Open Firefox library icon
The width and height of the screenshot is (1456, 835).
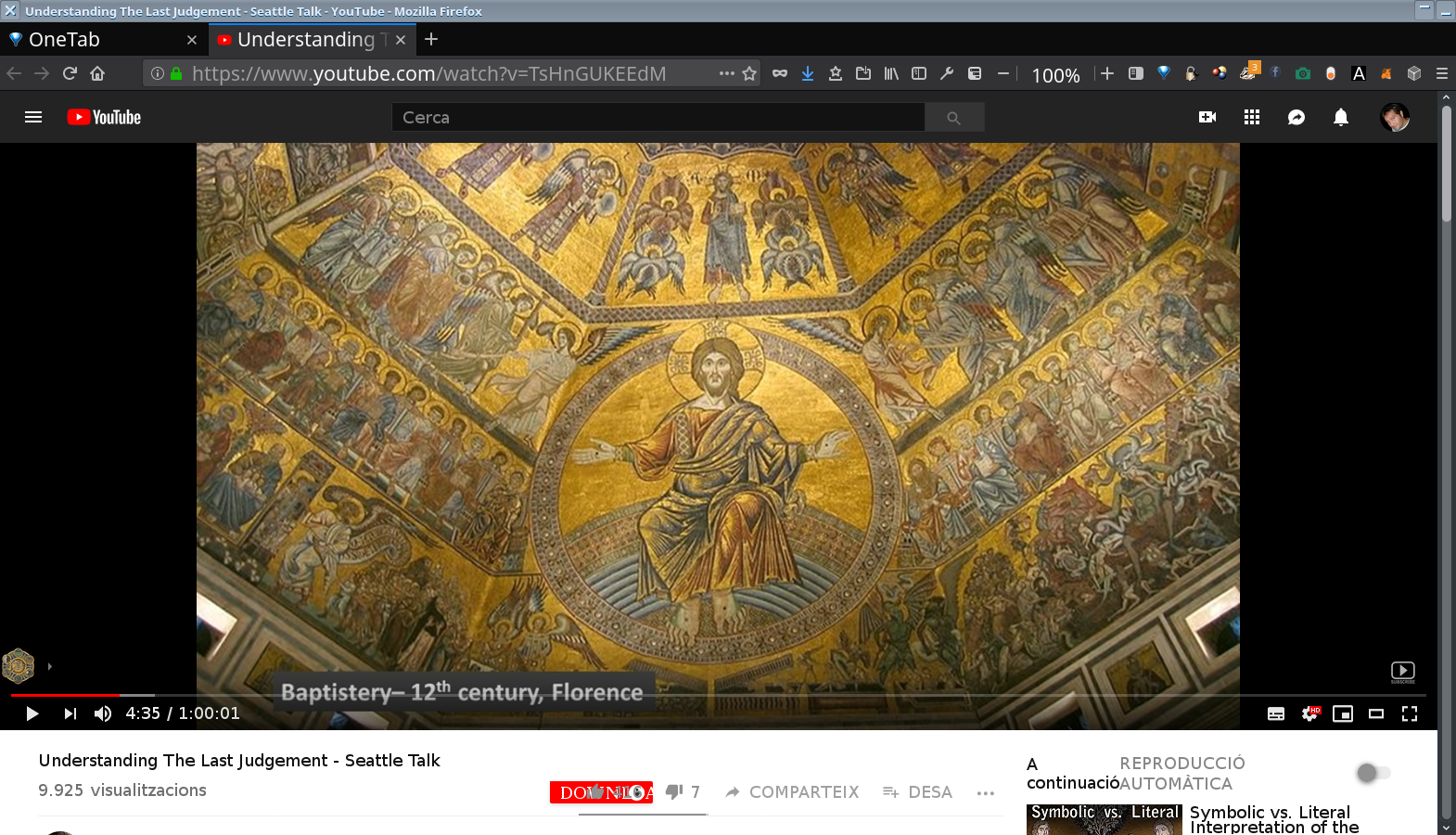(x=891, y=73)
